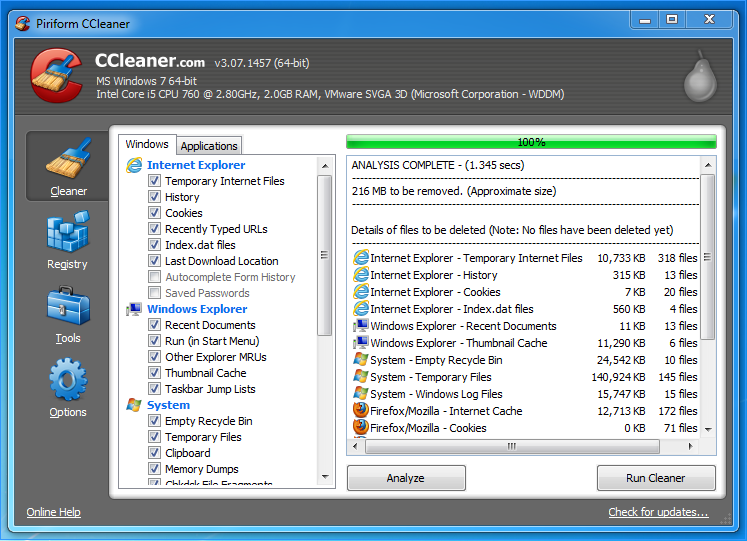Select the System tree heading
Image resolution: width=747 pixels, height=541 pixels.
tap(168, 405)
